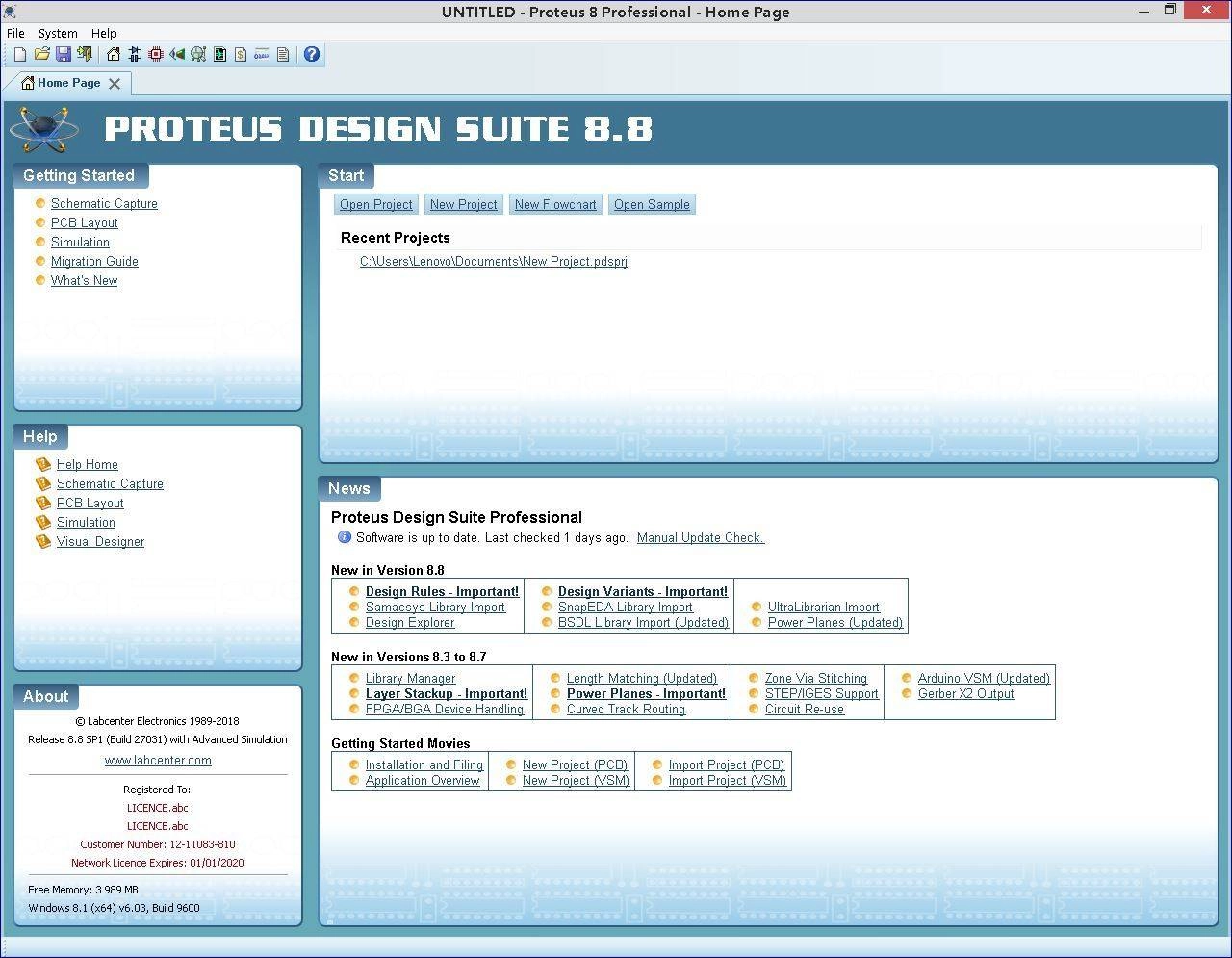Open recent project New Project.pdsprj

(494, 261)
